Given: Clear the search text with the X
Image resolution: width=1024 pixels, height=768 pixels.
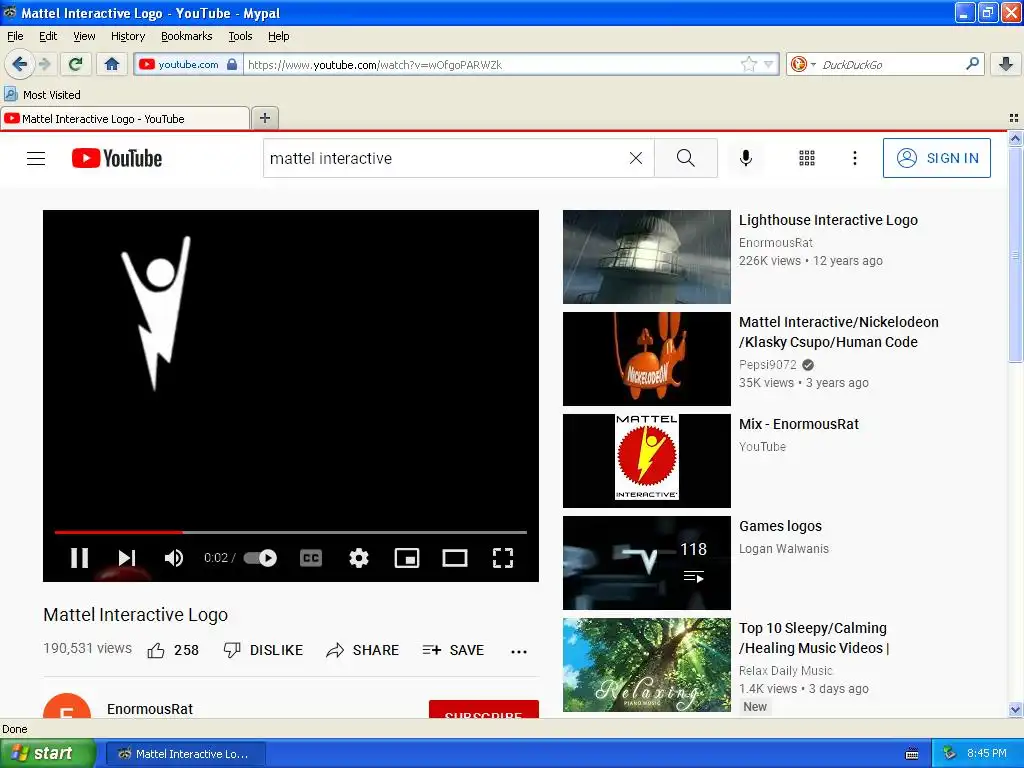Looking at the screenshot, I should click(x=635, y=158).
